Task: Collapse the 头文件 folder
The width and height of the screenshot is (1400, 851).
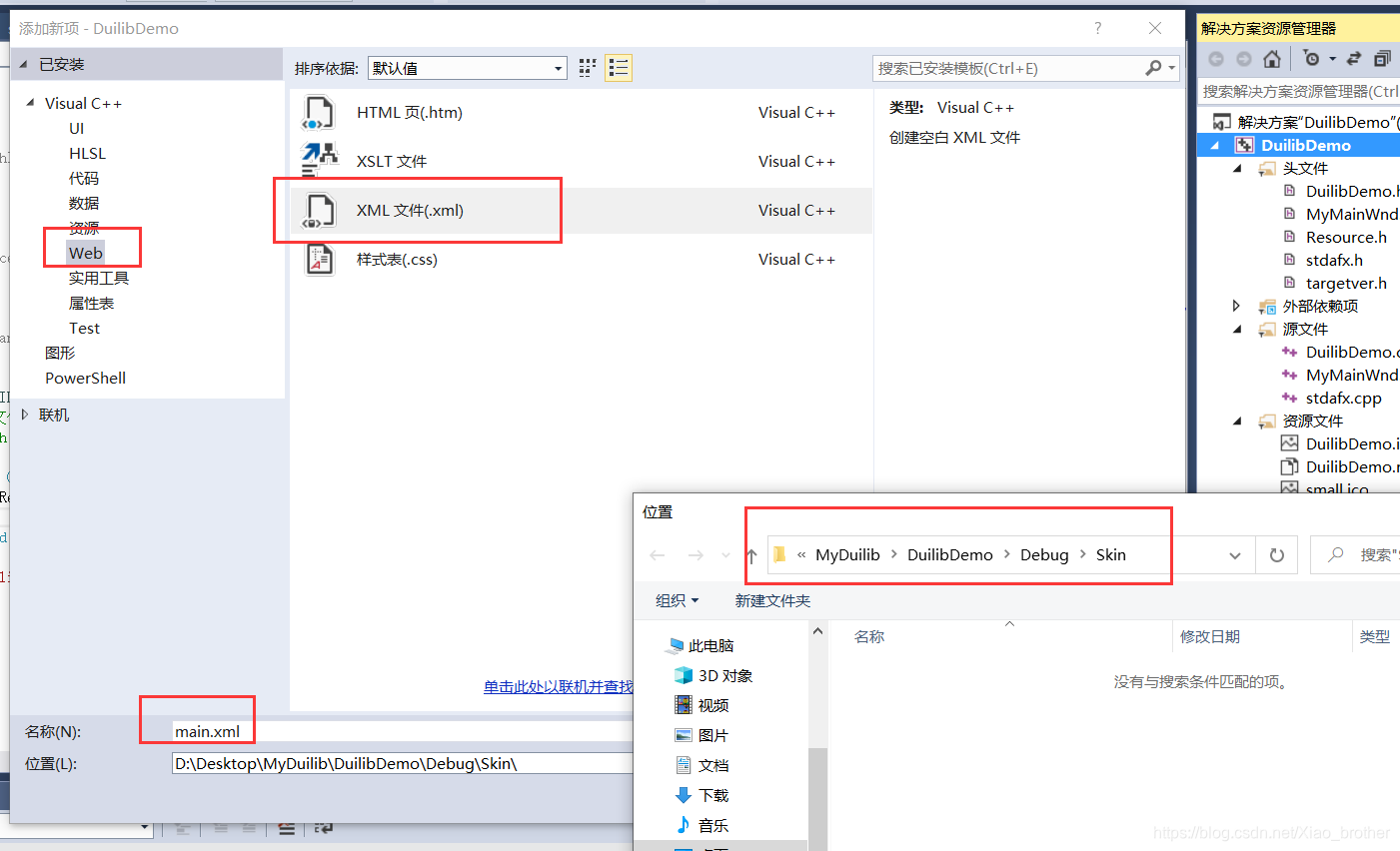Action: click(x=1237, y=169)
